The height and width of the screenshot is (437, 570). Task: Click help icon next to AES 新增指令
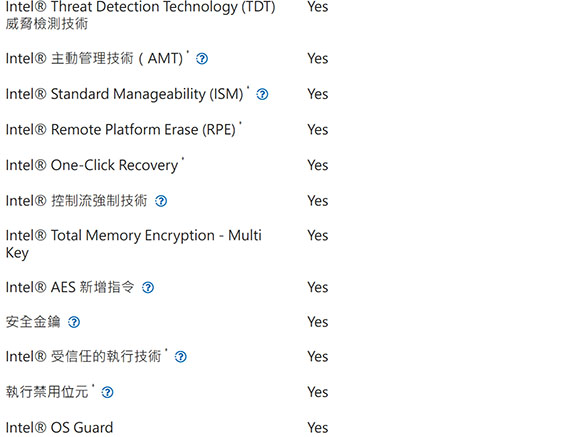tap(148, 288)
